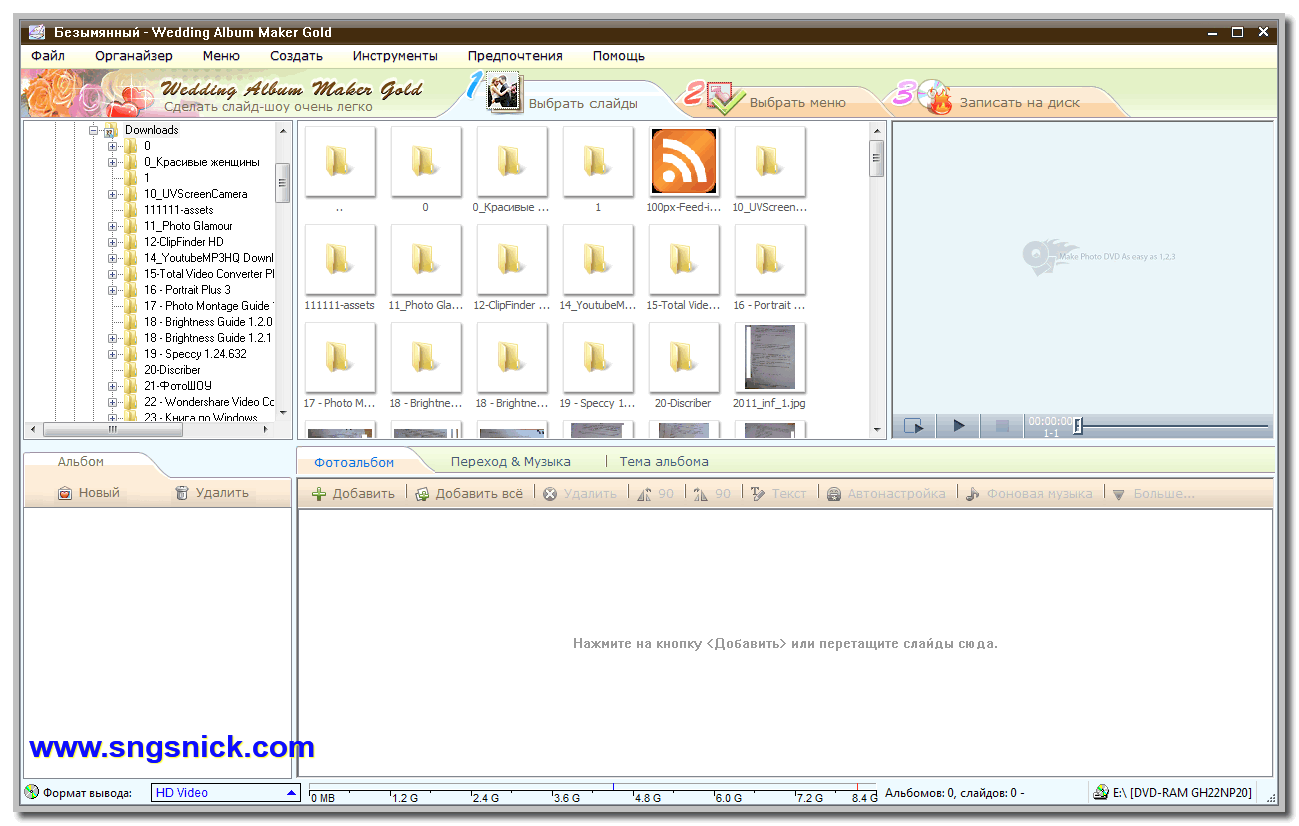Click the Stop preview button

coord(1002,426)
